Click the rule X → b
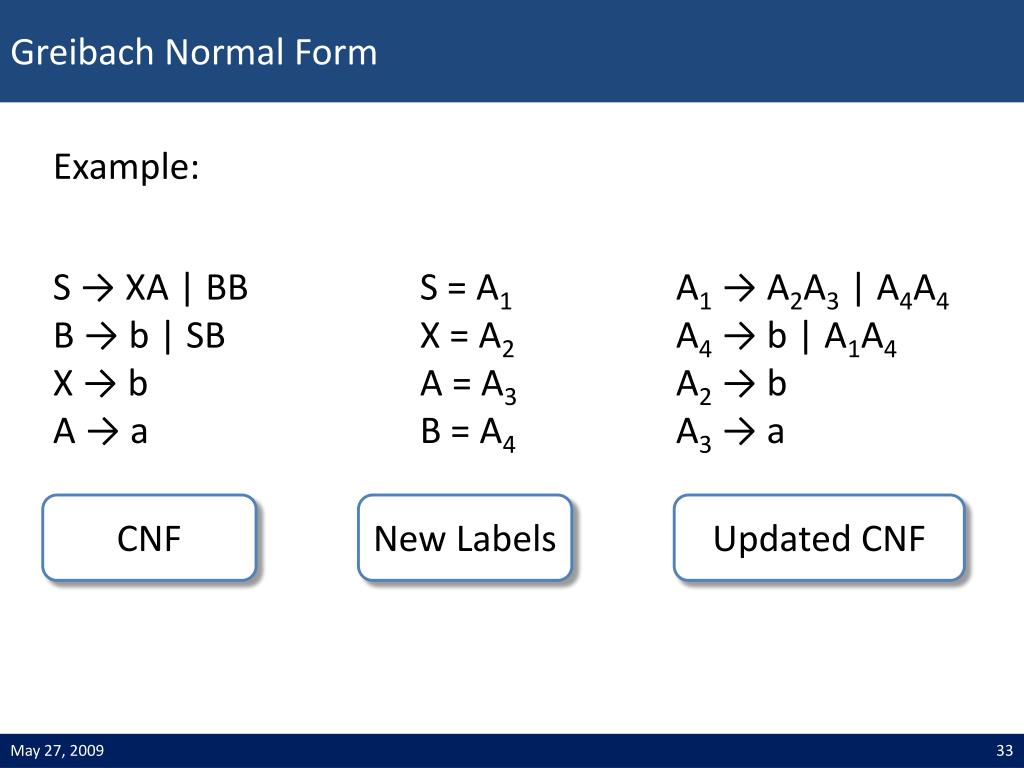Viewport: 1024px width, 768px height. click(x=101, y=383)
